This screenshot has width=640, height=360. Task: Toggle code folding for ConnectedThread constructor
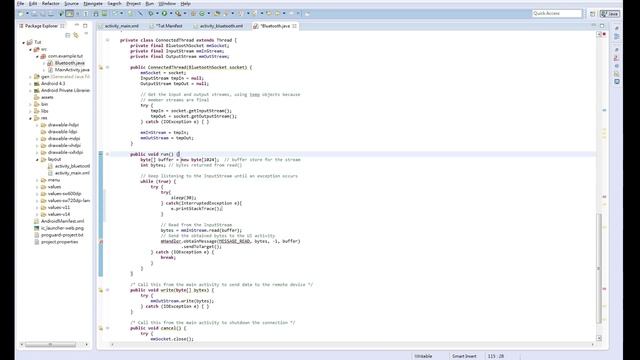coord(108,67)
